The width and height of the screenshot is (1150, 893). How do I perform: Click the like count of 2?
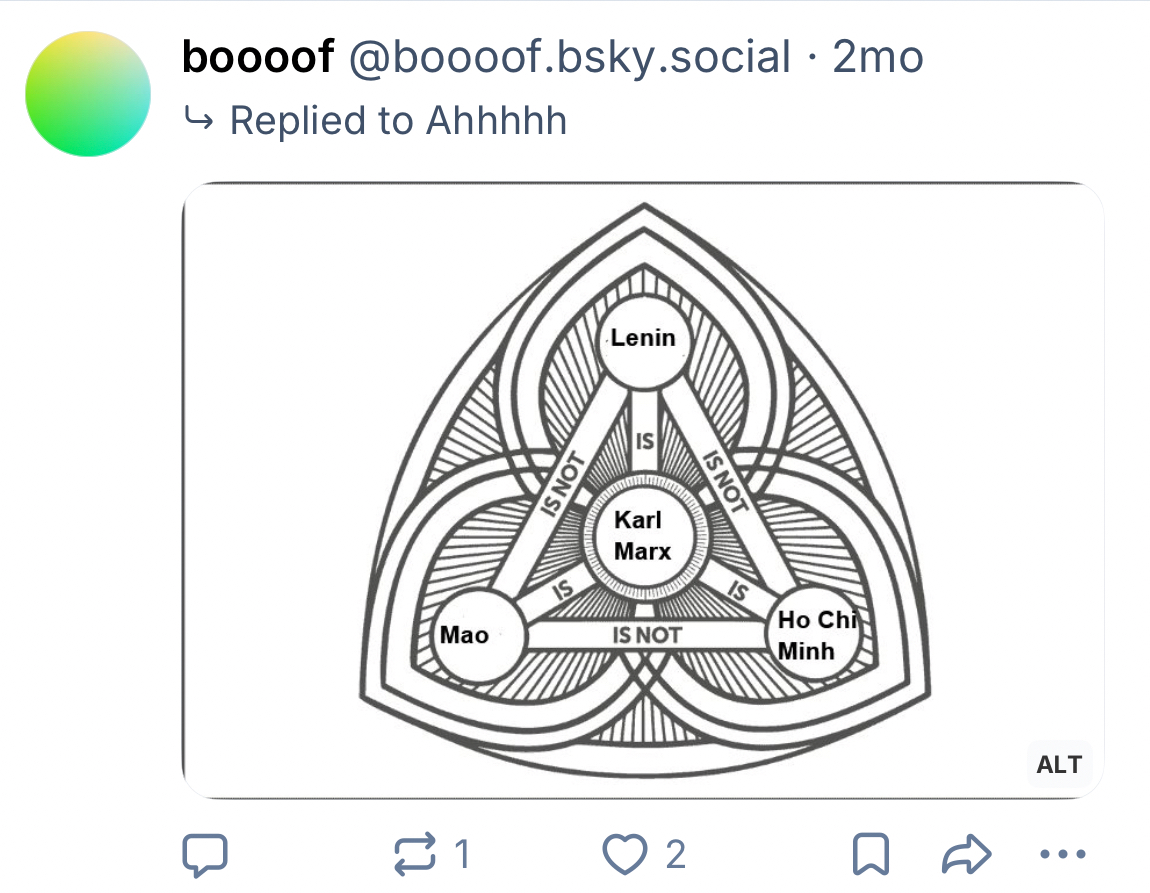point(675,855)
